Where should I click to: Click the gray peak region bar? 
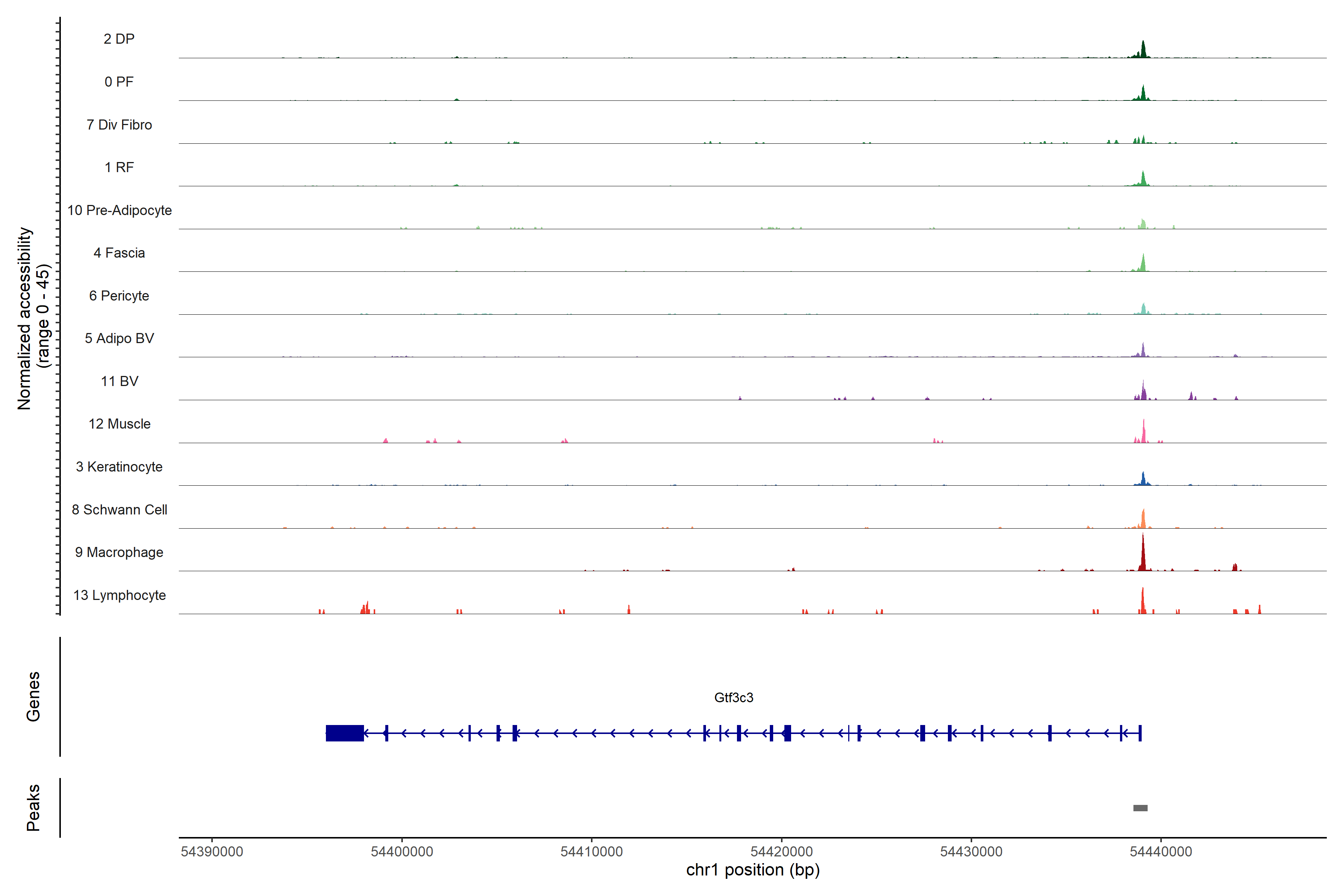click(x=1140, y=808)
